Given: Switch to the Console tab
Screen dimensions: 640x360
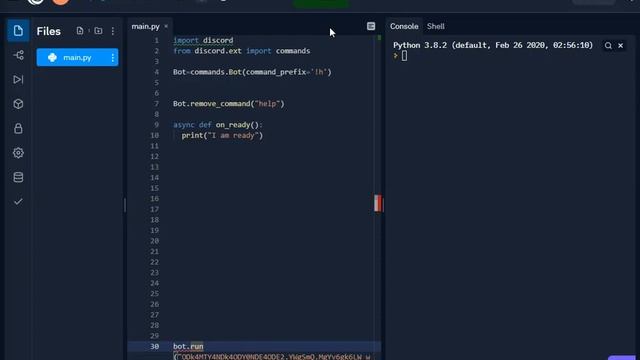Looking at the screenshot, I should click(404, 26).
